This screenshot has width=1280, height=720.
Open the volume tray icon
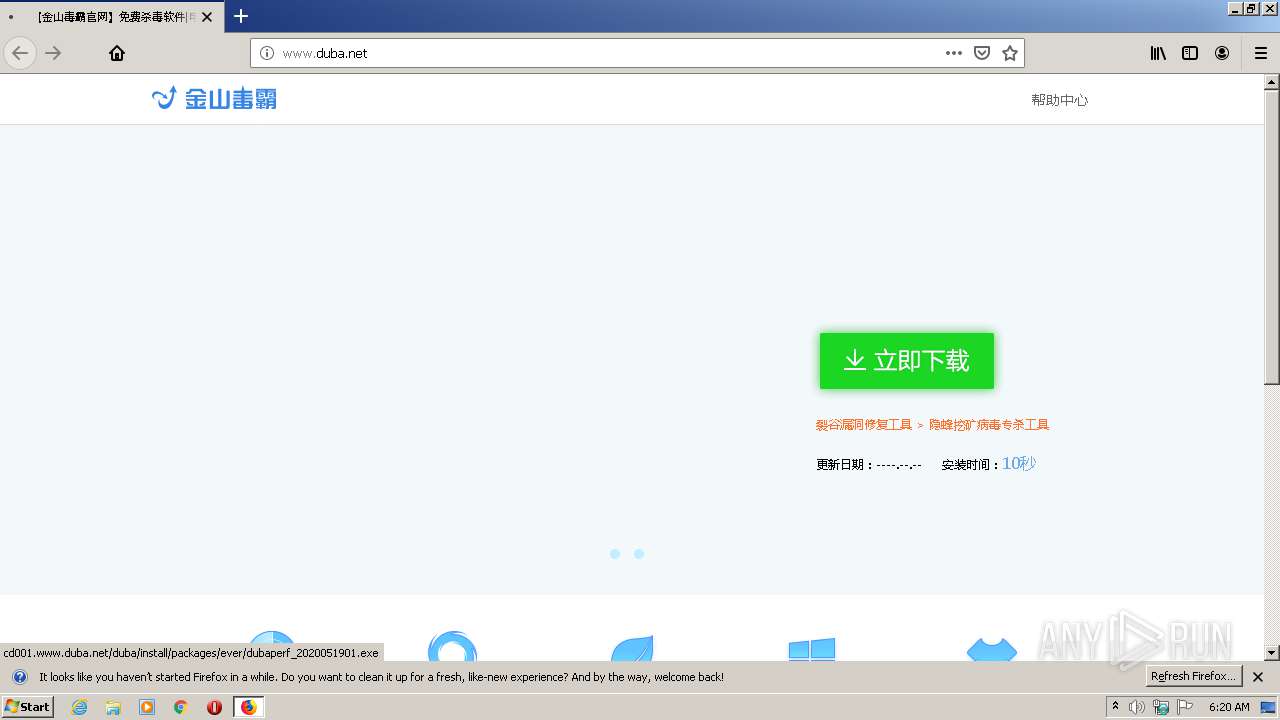click(1137, 707)
